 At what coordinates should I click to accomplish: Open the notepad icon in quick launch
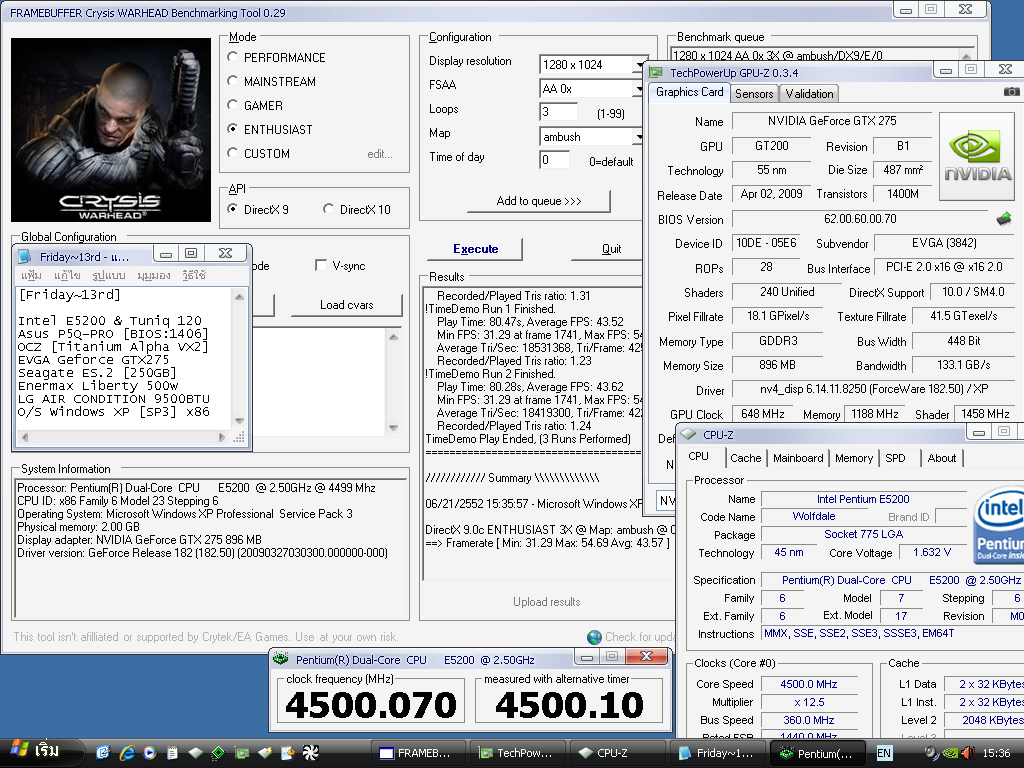[172, 752]
